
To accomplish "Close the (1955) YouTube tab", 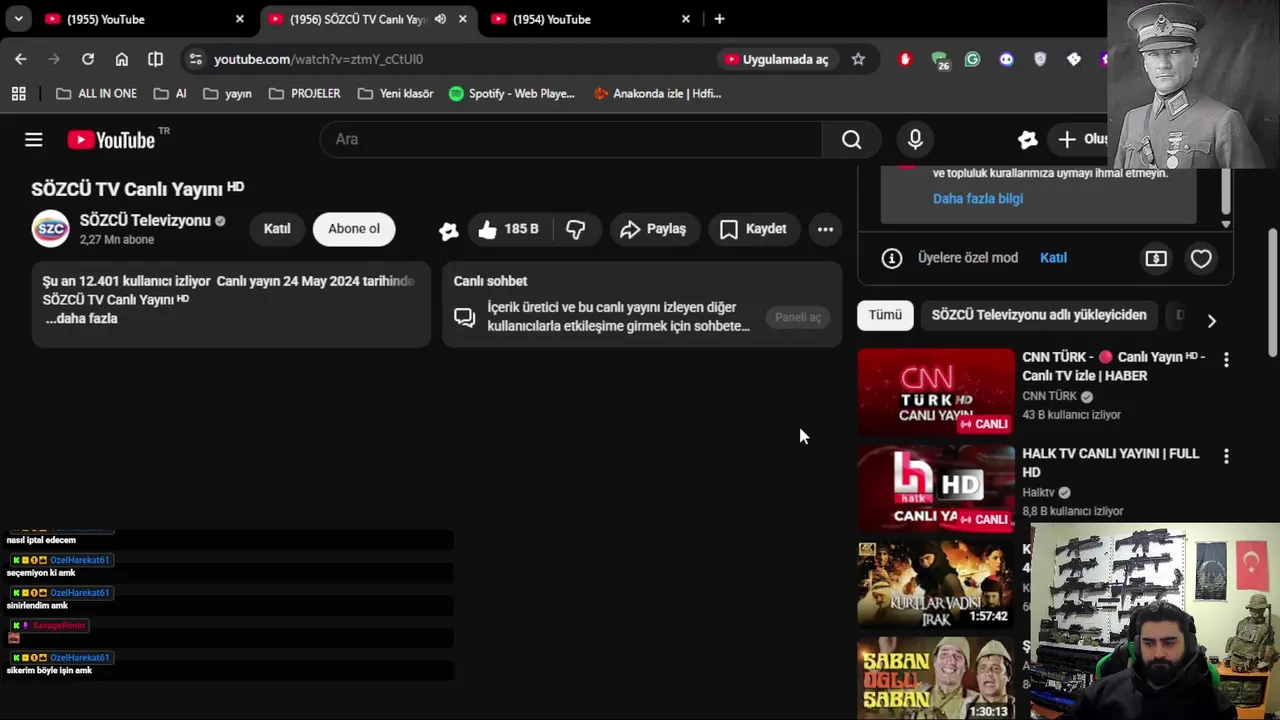I will (240, 19).
